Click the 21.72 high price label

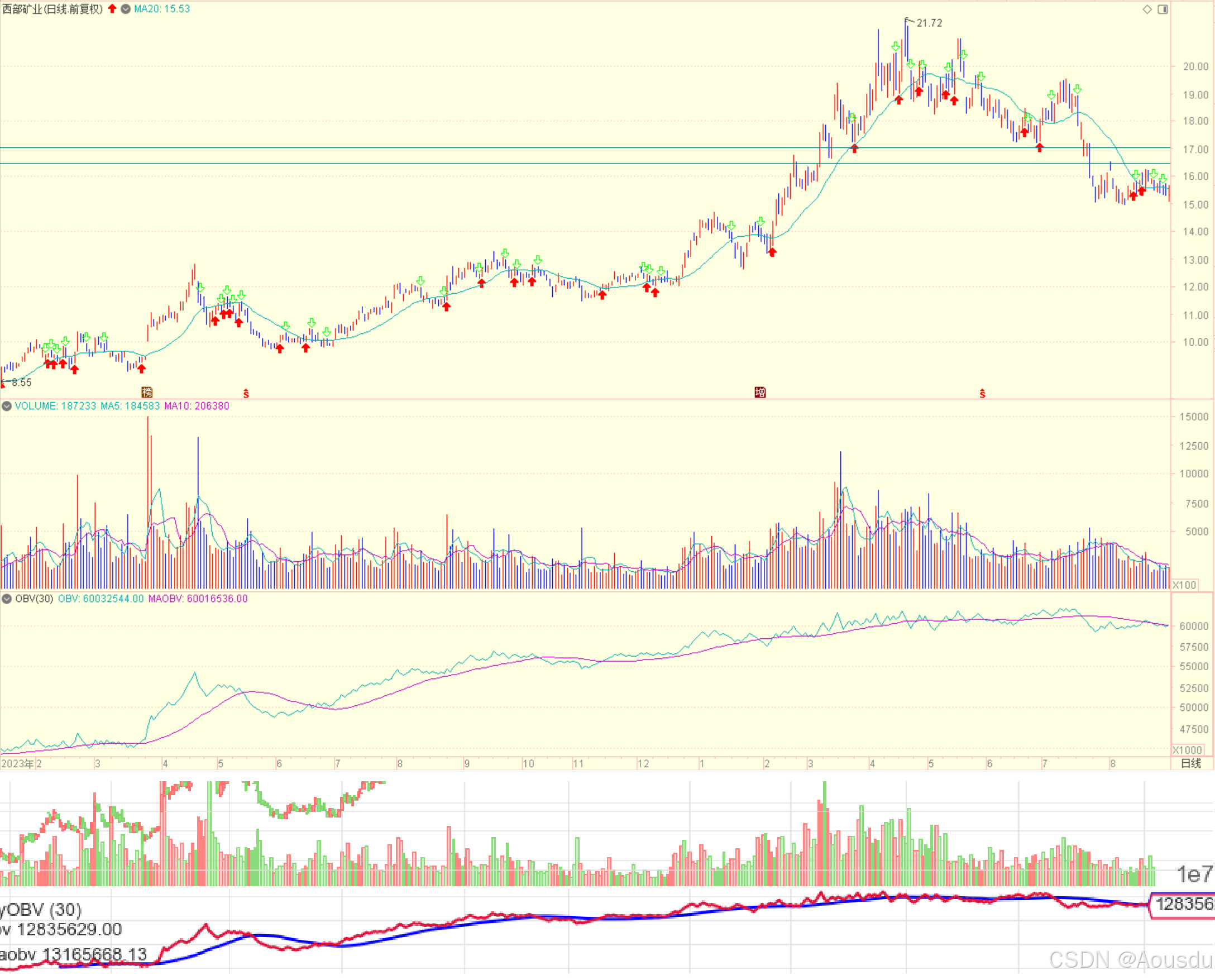[x=929, y=23]
